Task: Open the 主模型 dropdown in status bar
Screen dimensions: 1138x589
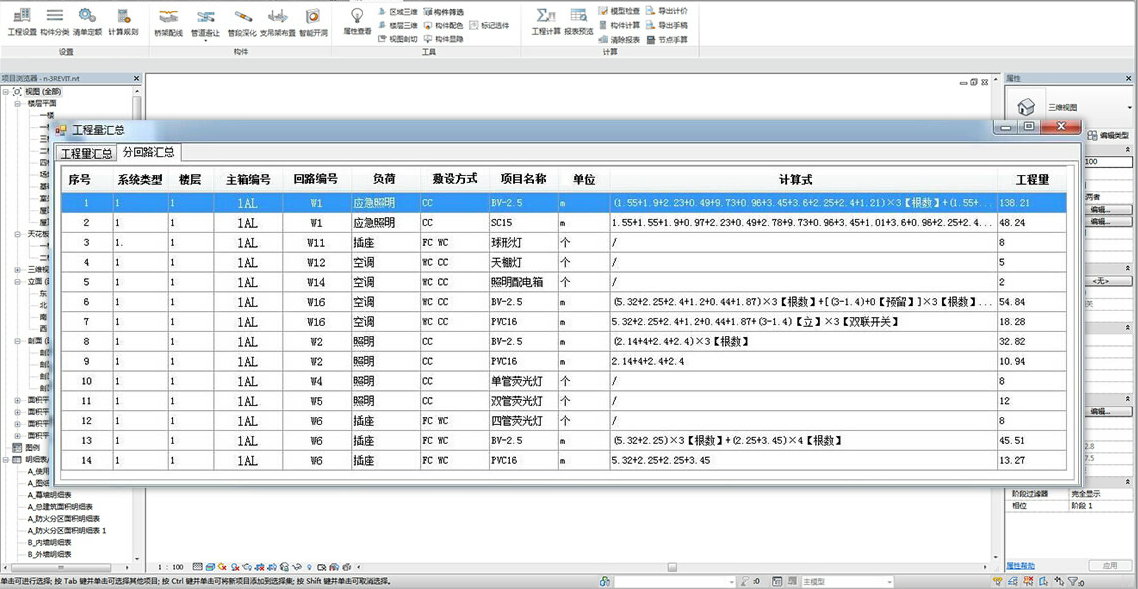Action: (x=887, y=581)
